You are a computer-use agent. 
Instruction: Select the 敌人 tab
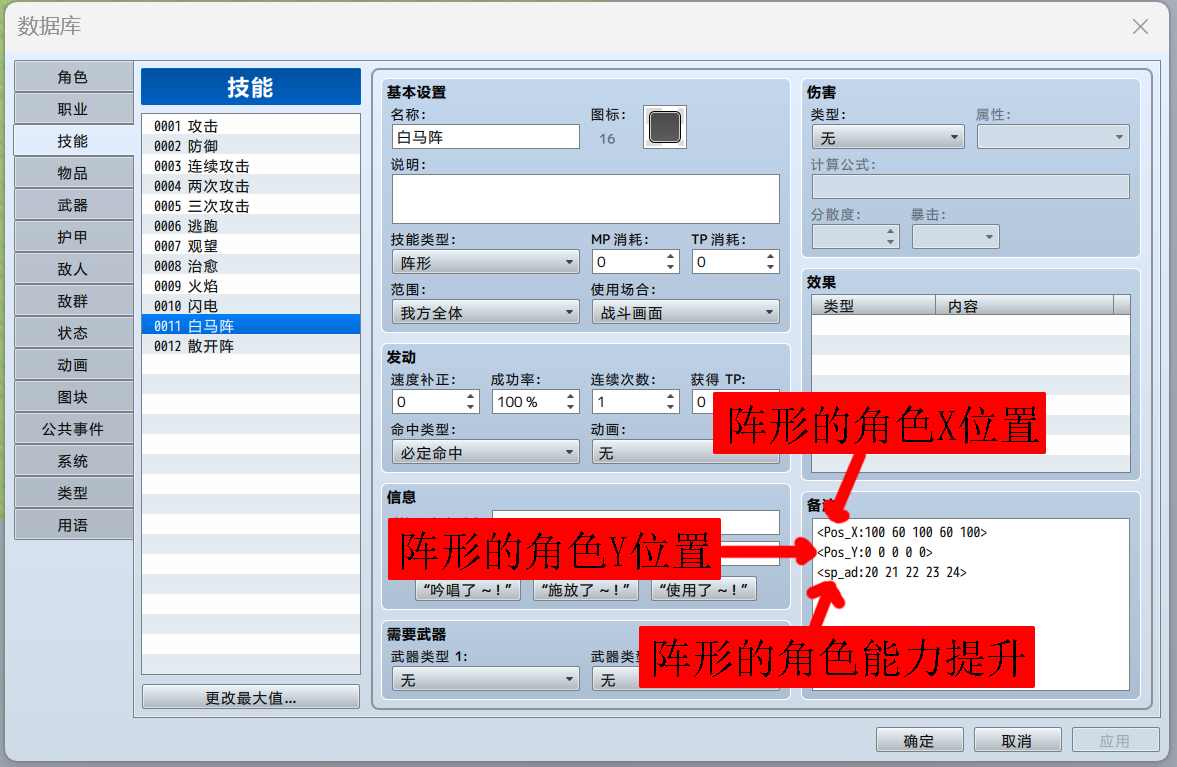74,269
